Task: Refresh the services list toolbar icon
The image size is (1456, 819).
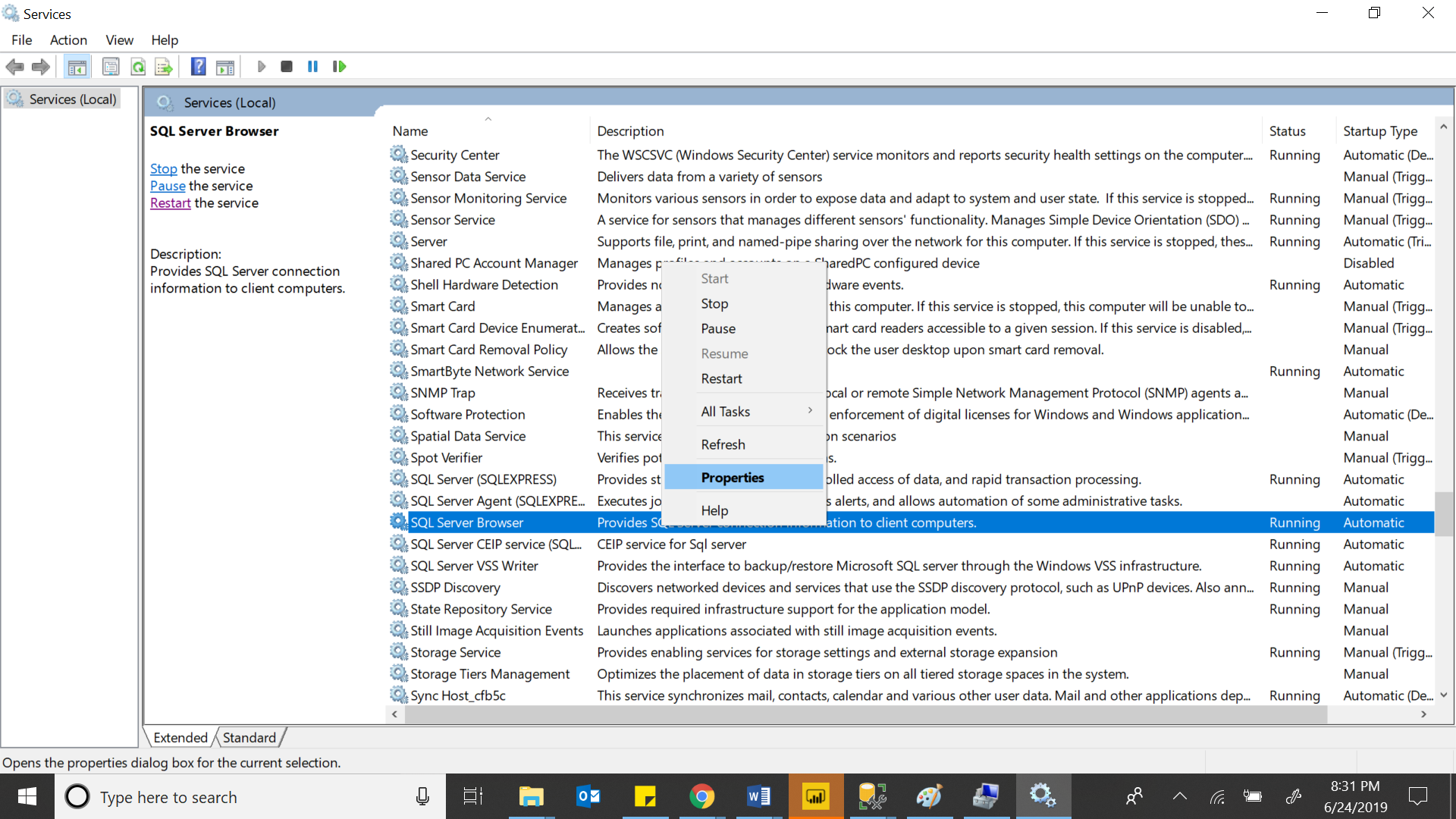Action: click(138, 66)
